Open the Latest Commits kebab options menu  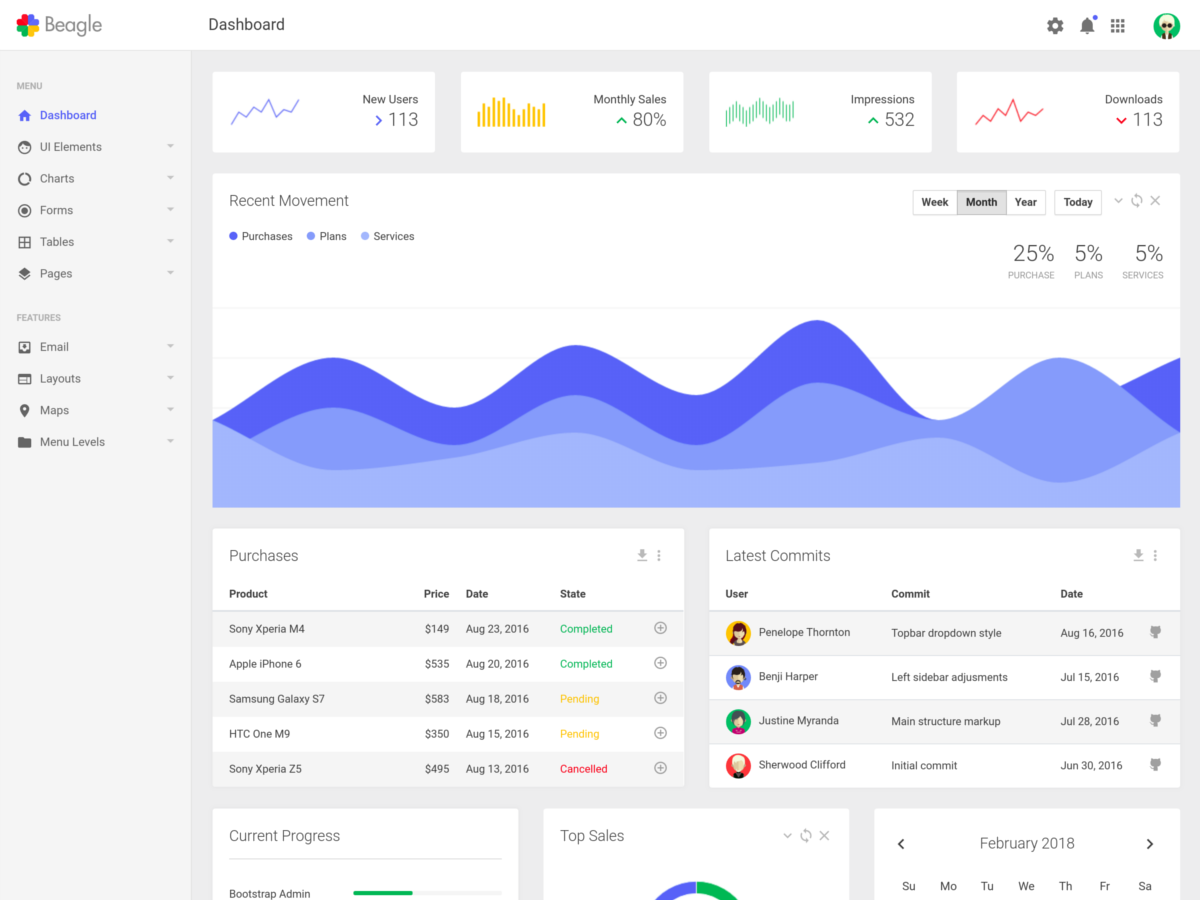1155,555
